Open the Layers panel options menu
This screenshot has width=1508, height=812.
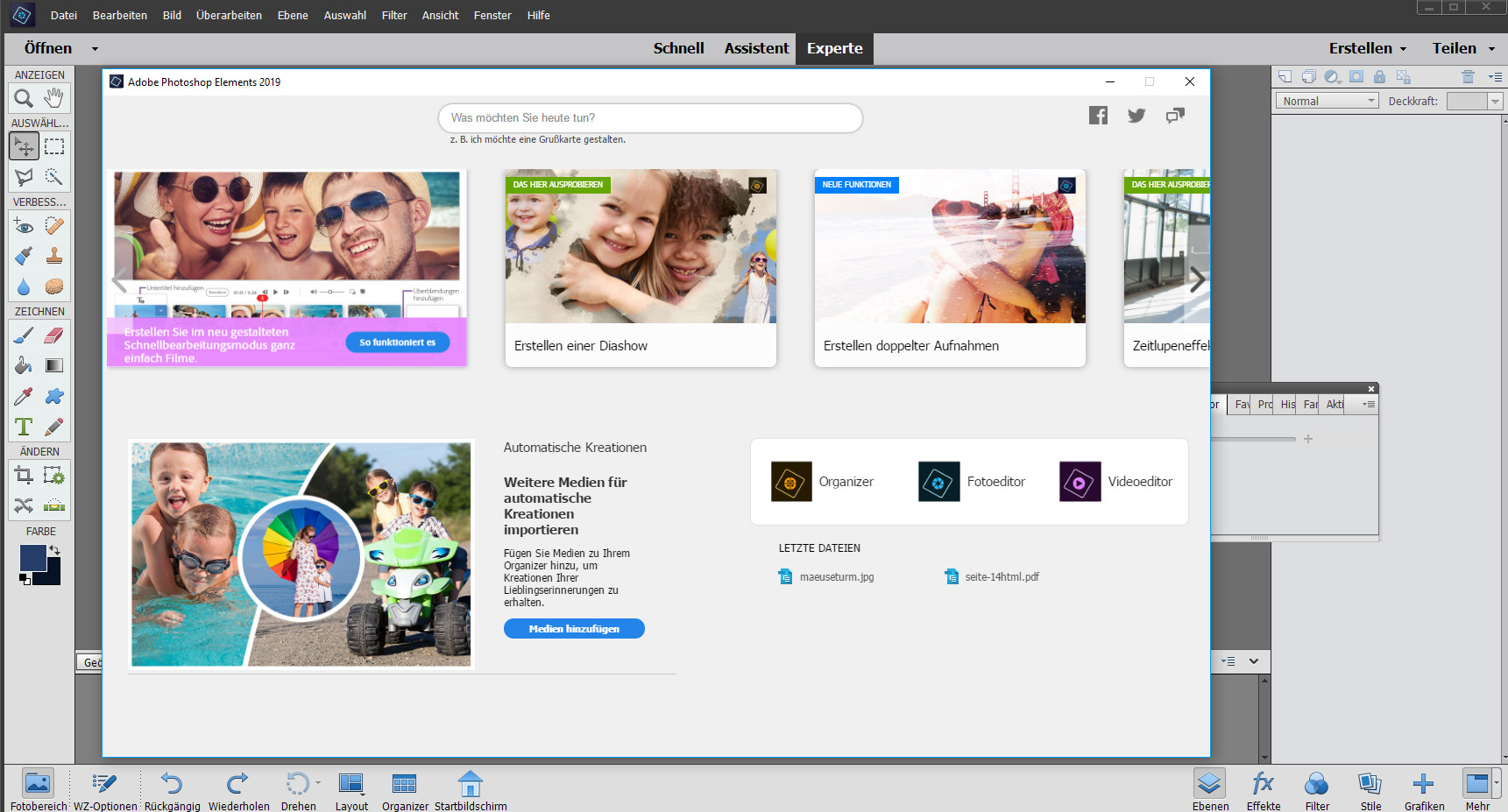coord(1495,77)
